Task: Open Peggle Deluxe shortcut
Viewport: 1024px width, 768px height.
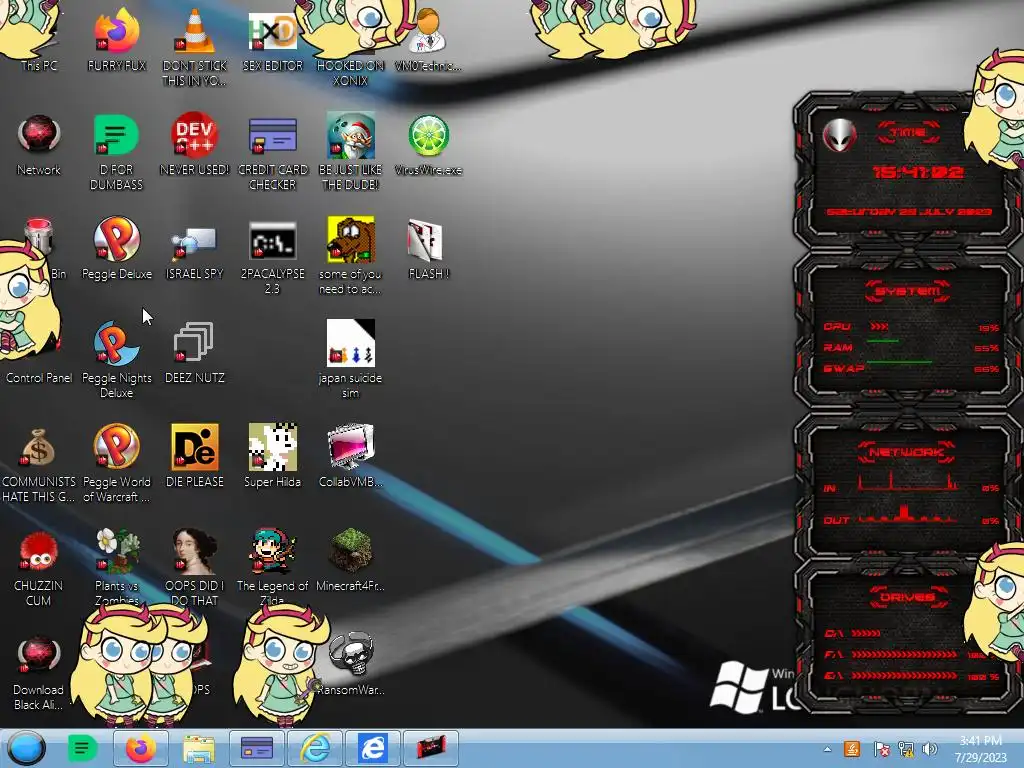Action: point(116,248)
